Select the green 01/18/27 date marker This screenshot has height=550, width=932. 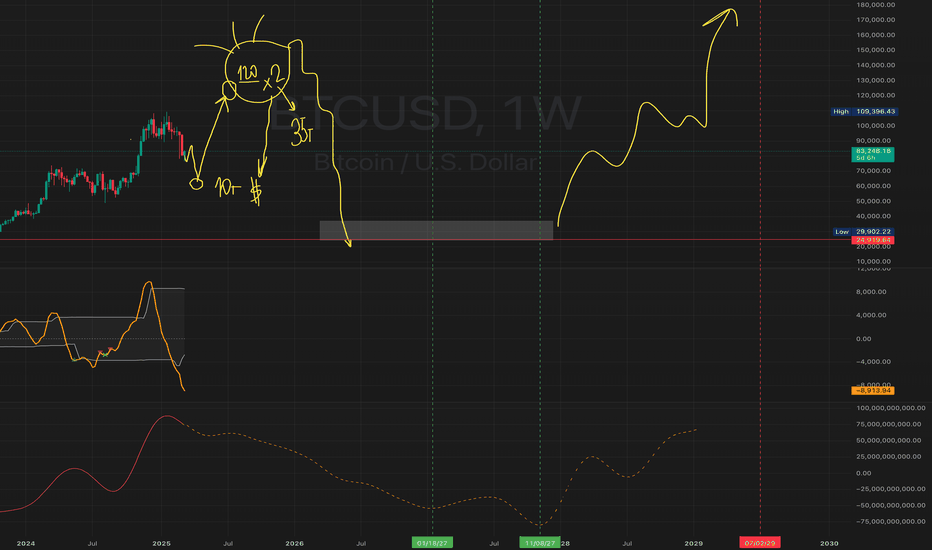click(433, 543)
